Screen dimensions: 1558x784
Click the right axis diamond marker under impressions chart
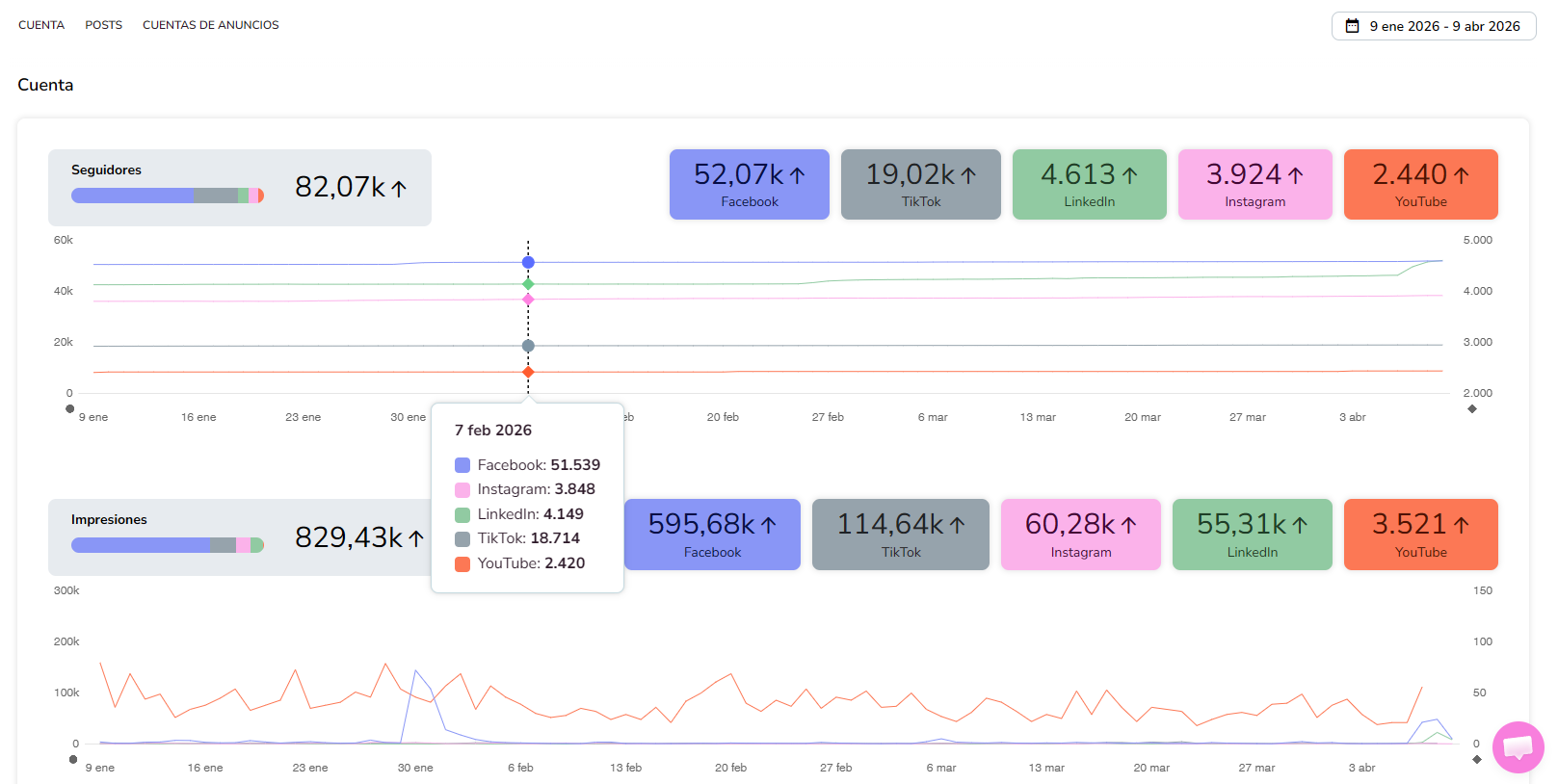pyautogui.click(x=1477, y=760)
